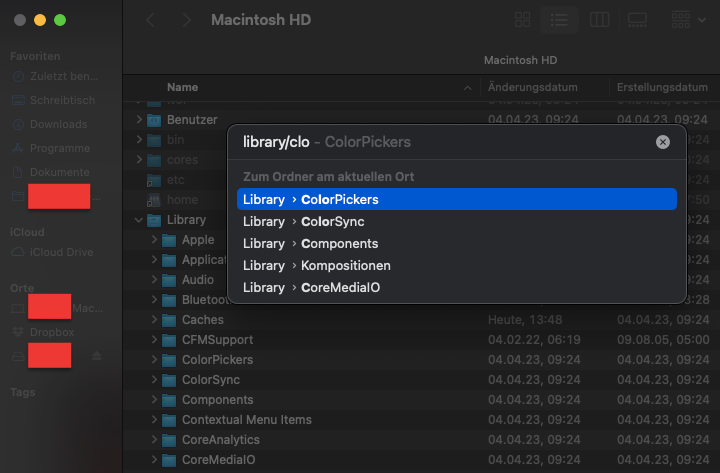Image resolution: width=720 pixels, height=473 pixels.
Task: Expand the Benutzer folder
Action: coord(139,120)
